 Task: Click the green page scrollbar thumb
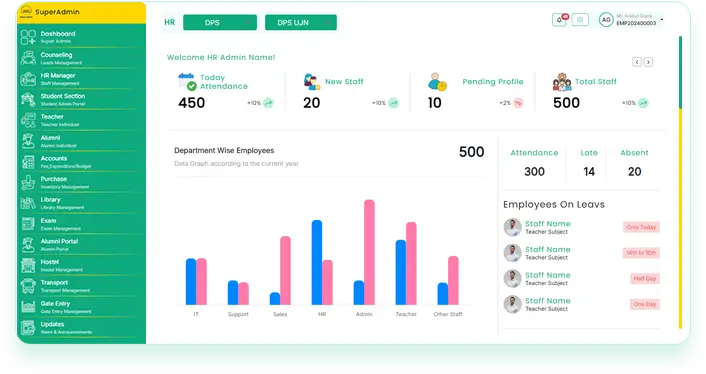coord(680,72)
